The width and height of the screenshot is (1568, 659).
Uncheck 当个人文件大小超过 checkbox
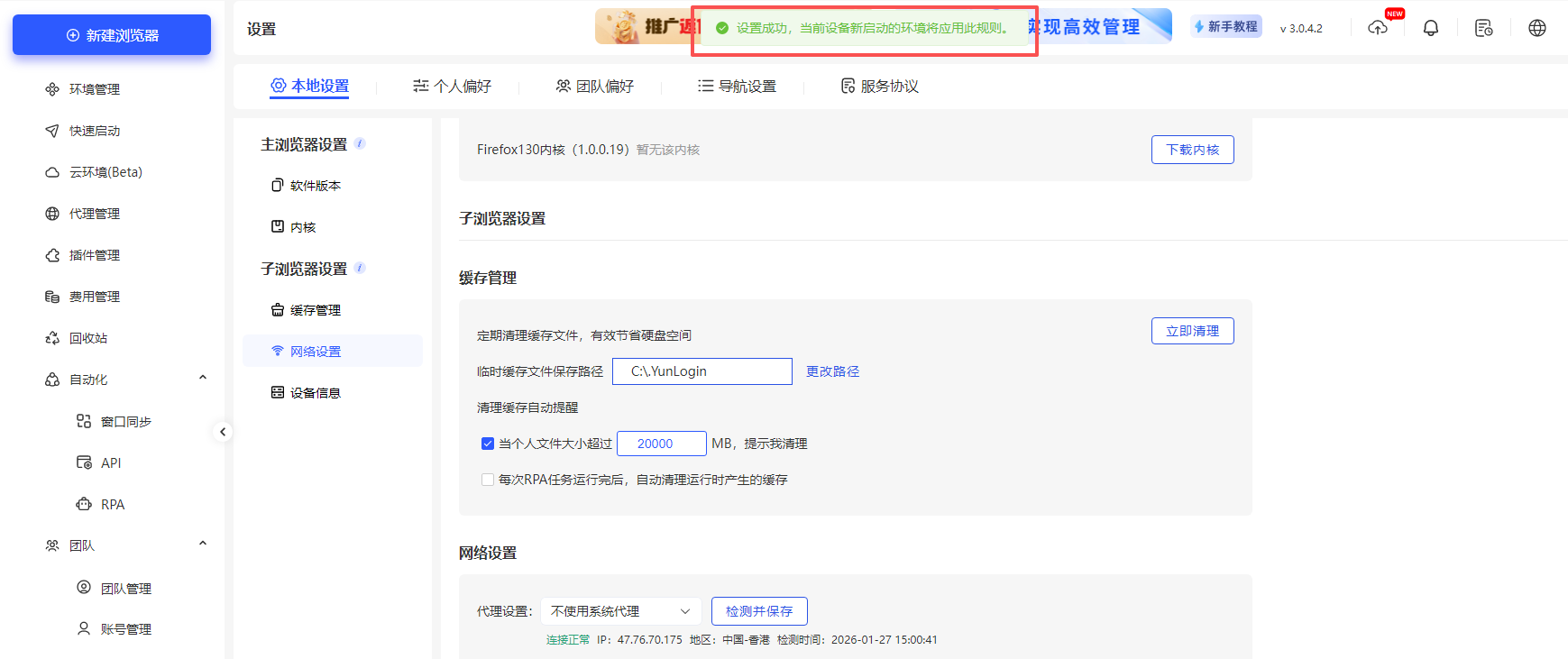[488, 444]
